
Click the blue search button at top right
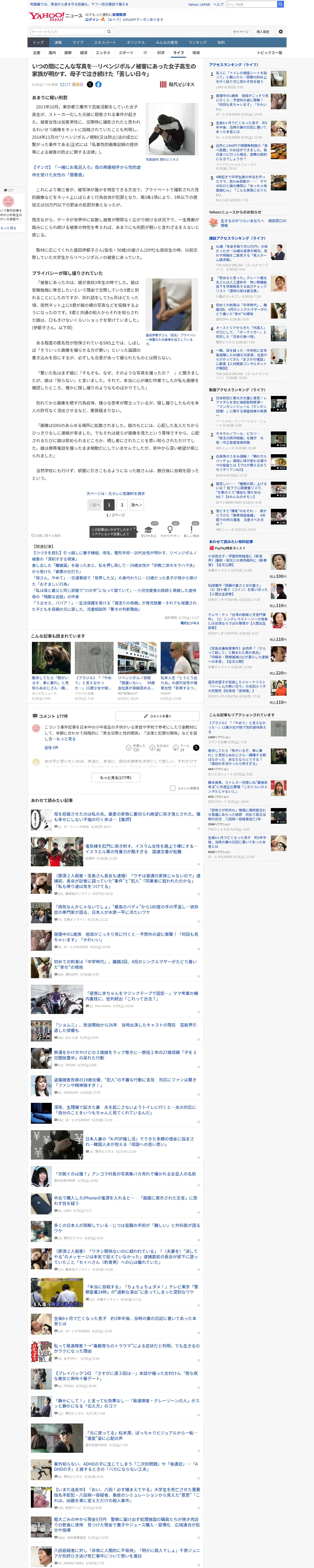[280, 4]
